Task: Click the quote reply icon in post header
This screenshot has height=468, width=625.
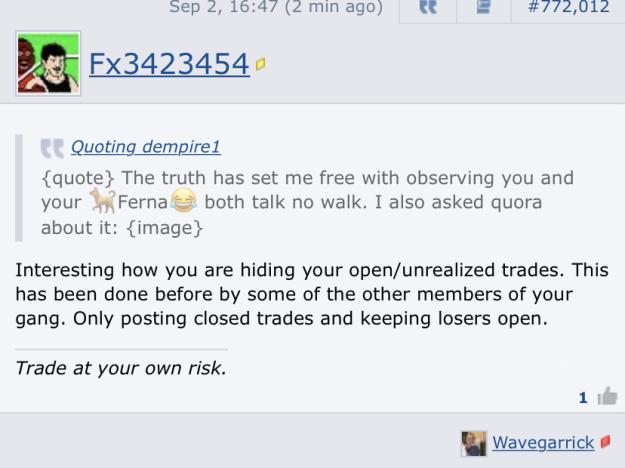Action: pos(428,7)
